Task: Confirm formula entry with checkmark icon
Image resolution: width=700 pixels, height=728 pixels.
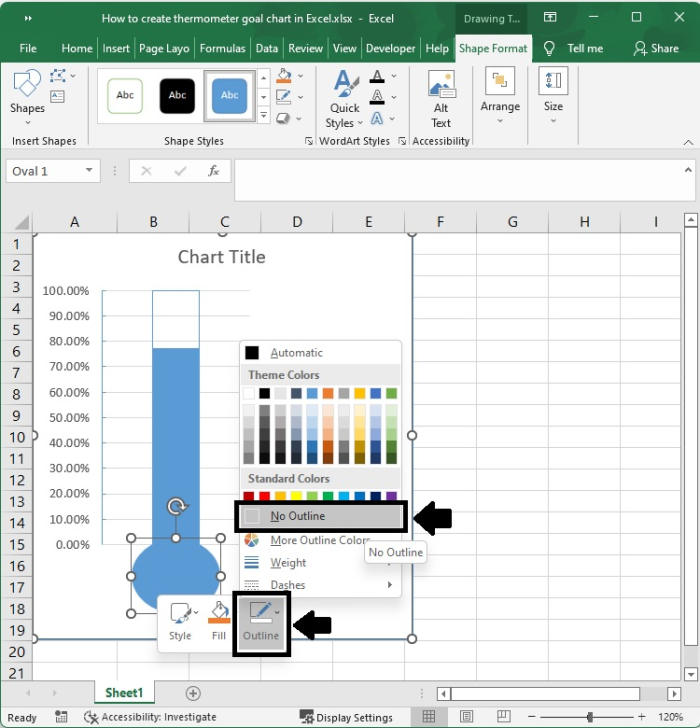Action: coord(180,171)
